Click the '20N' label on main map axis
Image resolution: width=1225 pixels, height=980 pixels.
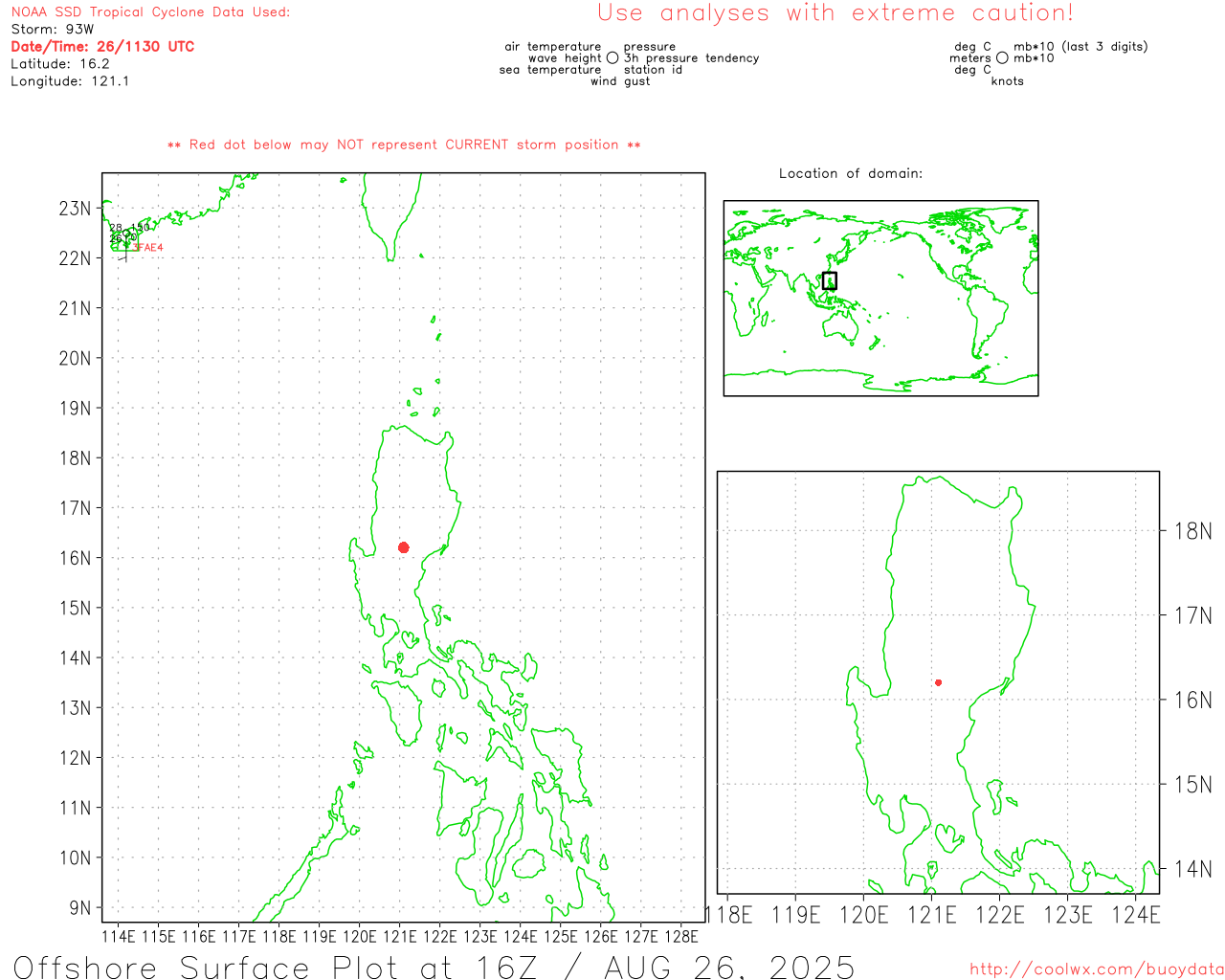(x=75, y=358)
